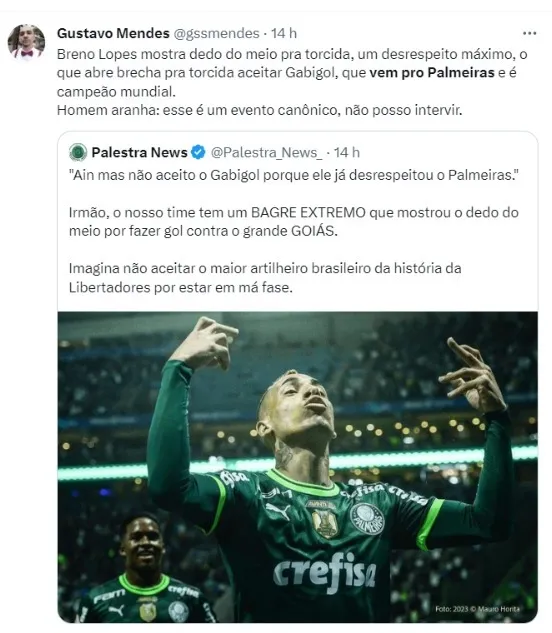This screenshot has width=552, height=633.
Task: Click the Palestra News avatar logo
Action: (x=78, y=152)
